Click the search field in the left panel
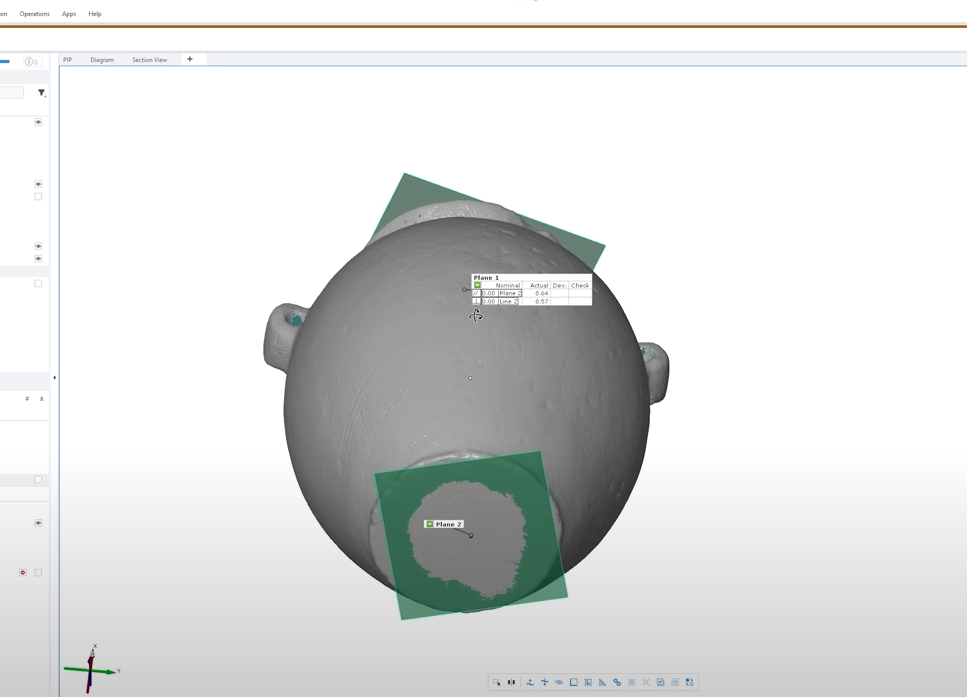The width and height of the screenshot is (967, 697). coord(11,93)
